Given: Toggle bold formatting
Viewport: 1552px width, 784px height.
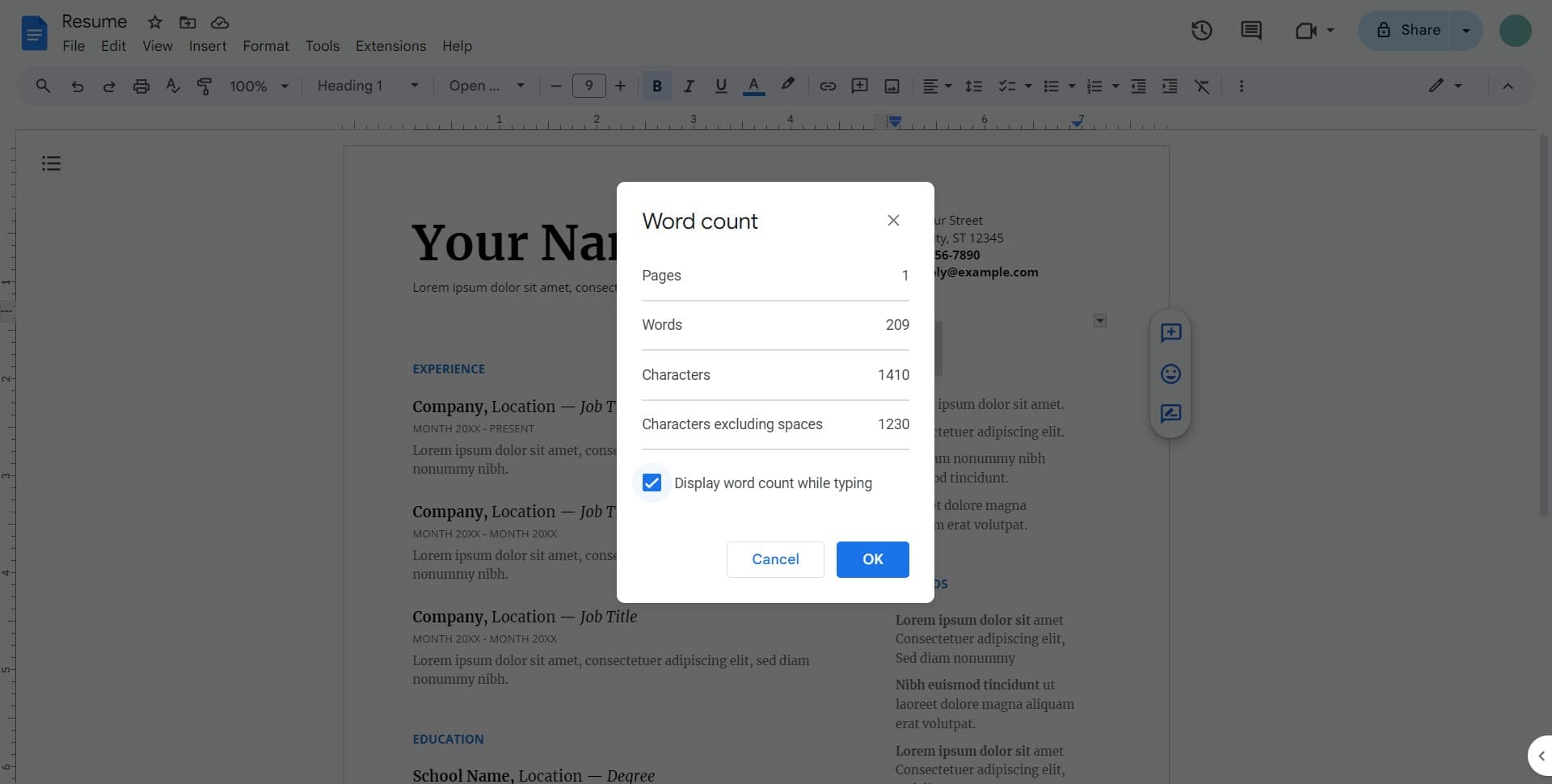Looking at the screenshot, I should [x=657, y=86].
